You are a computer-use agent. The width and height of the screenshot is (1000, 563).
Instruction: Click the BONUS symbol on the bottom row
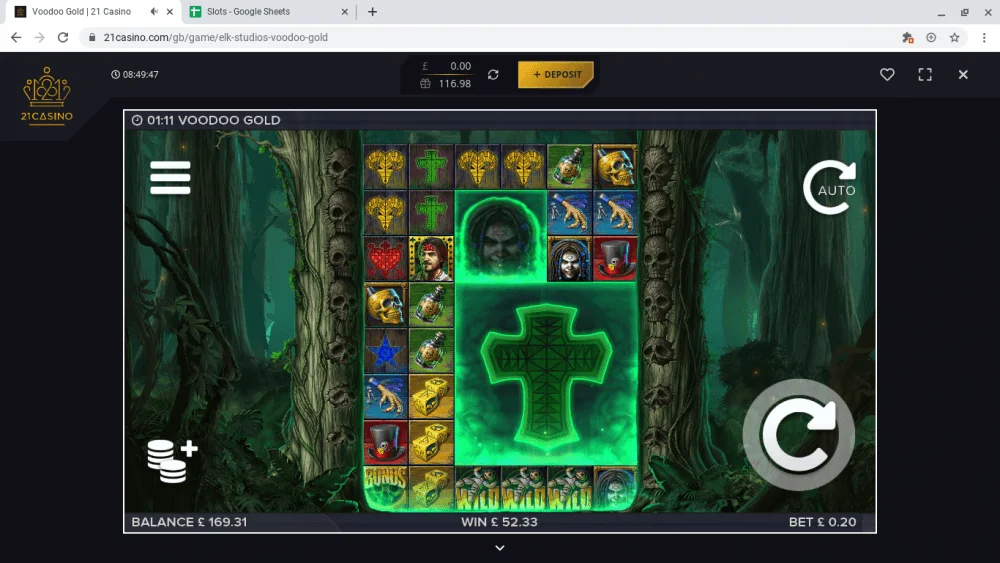pyautogui.click(x=385, y=488)
